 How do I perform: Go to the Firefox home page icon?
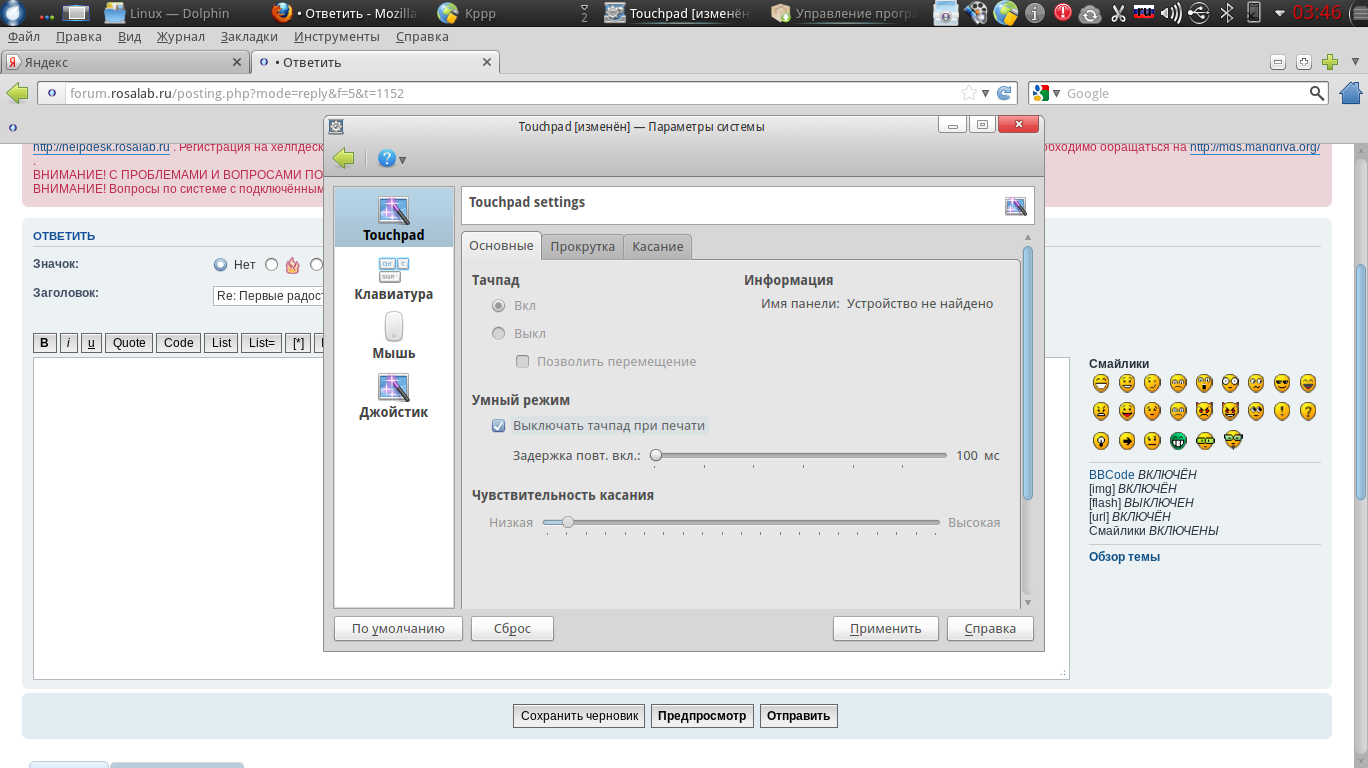(1351, 93)
